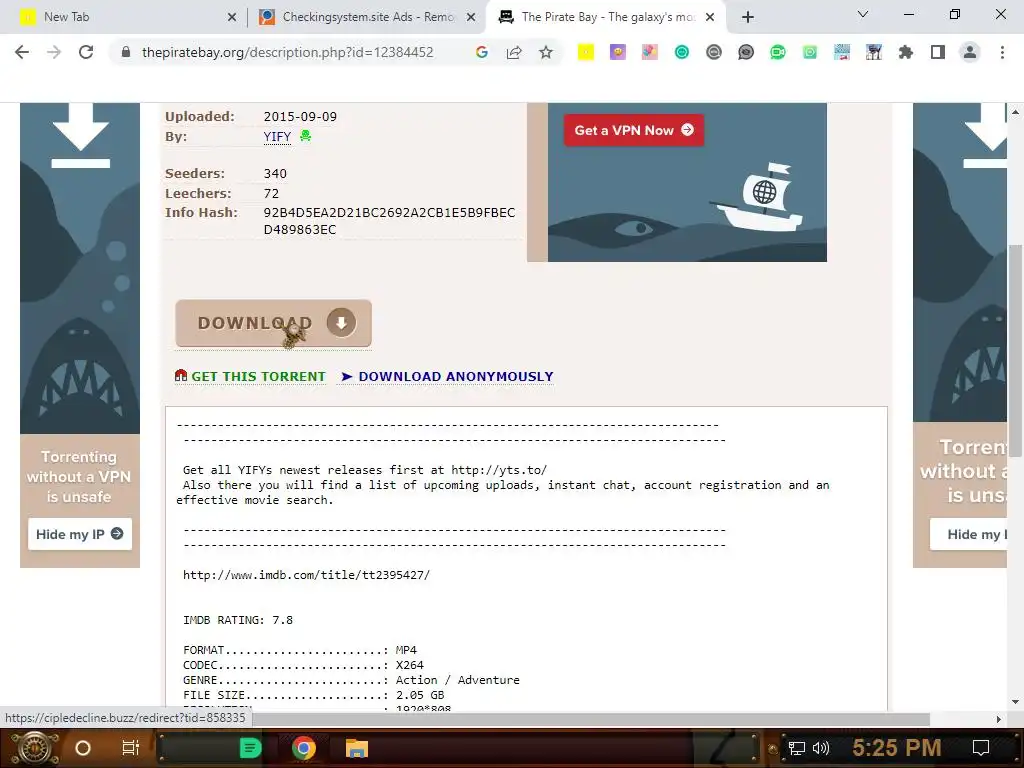Screen dimensions: 1024x768
Task: Click the upload date 2015-09-09
Action: (x=300, y=117)
